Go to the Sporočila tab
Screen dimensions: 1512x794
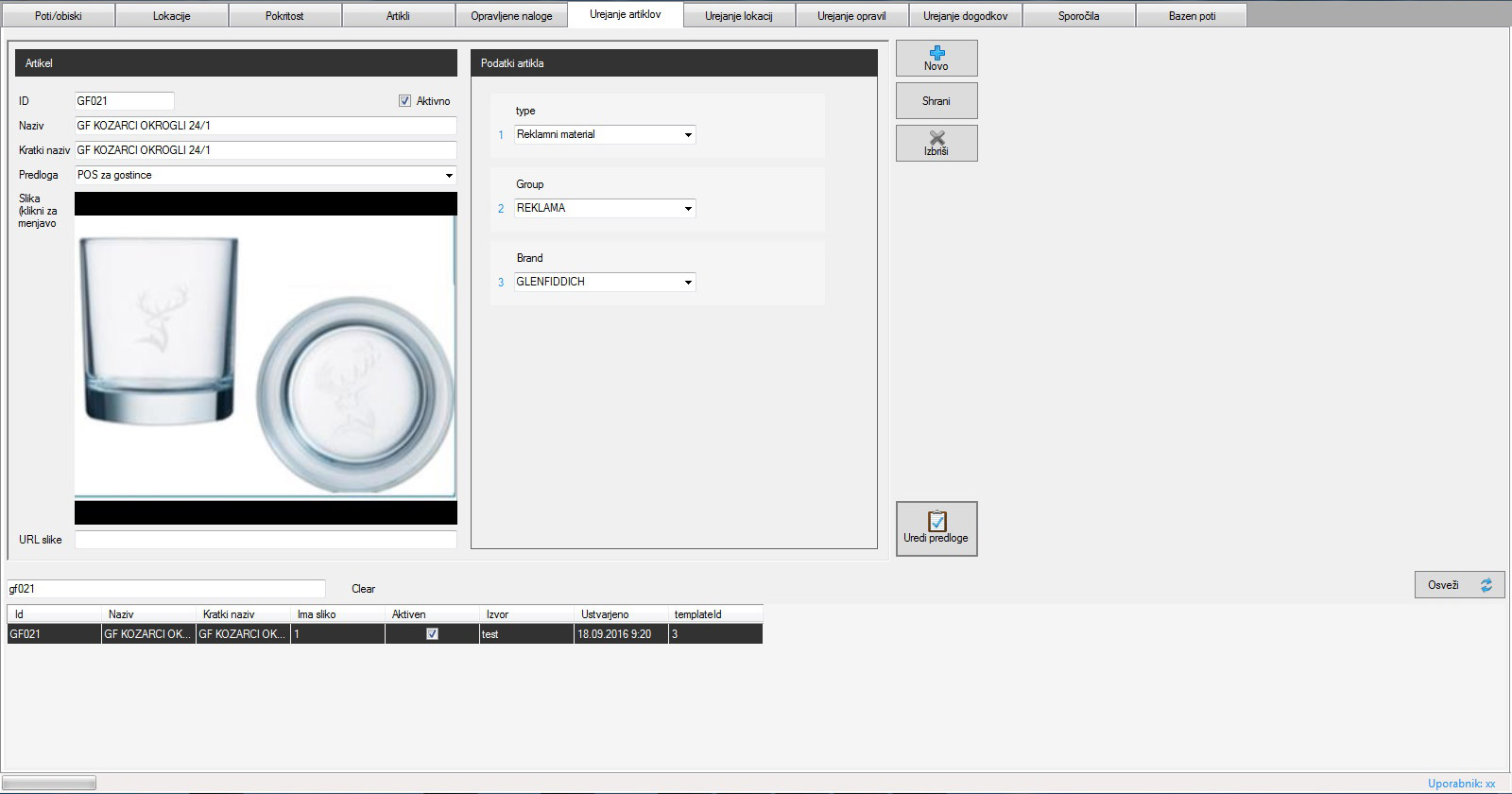[1078, 16]
